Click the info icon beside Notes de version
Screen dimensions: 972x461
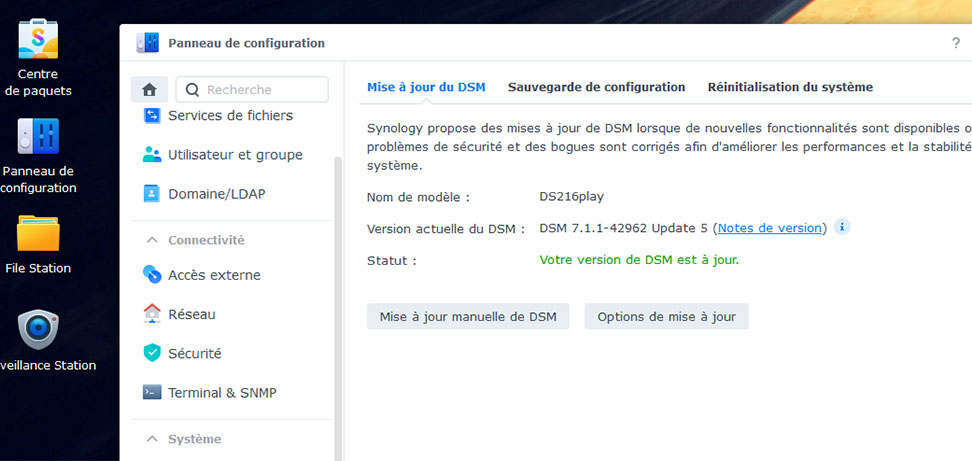pyautogui.click(x=841, y=227)
